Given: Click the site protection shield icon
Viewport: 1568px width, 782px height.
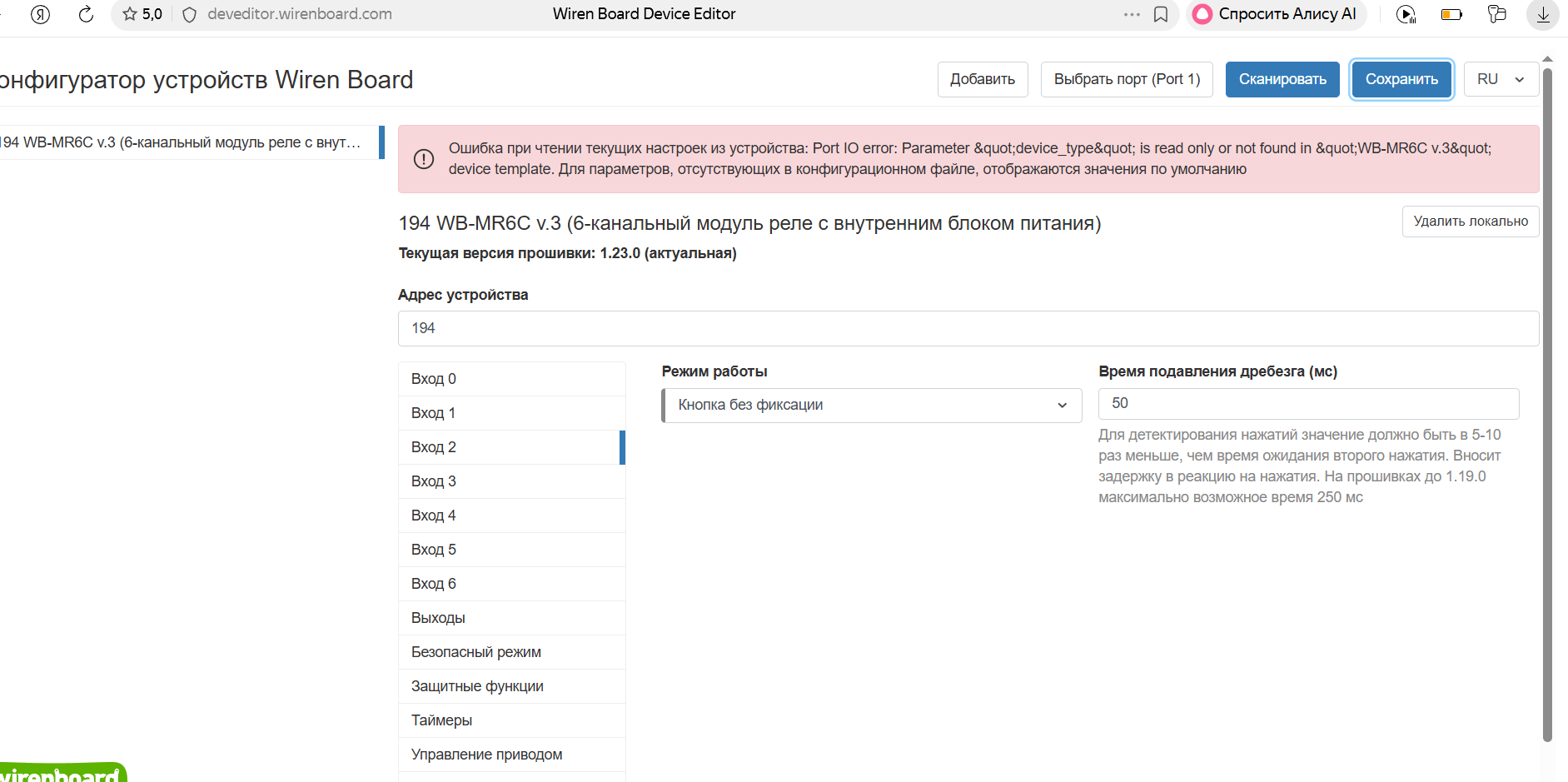Looking at the screenshot, I should pyautogui.click(x=189, y=14).
